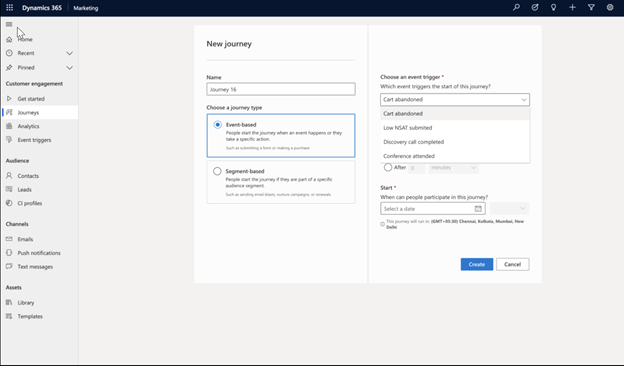Expand the Pinned chevron
This screenshot has width=624, height=366.
tap(69, 68)
